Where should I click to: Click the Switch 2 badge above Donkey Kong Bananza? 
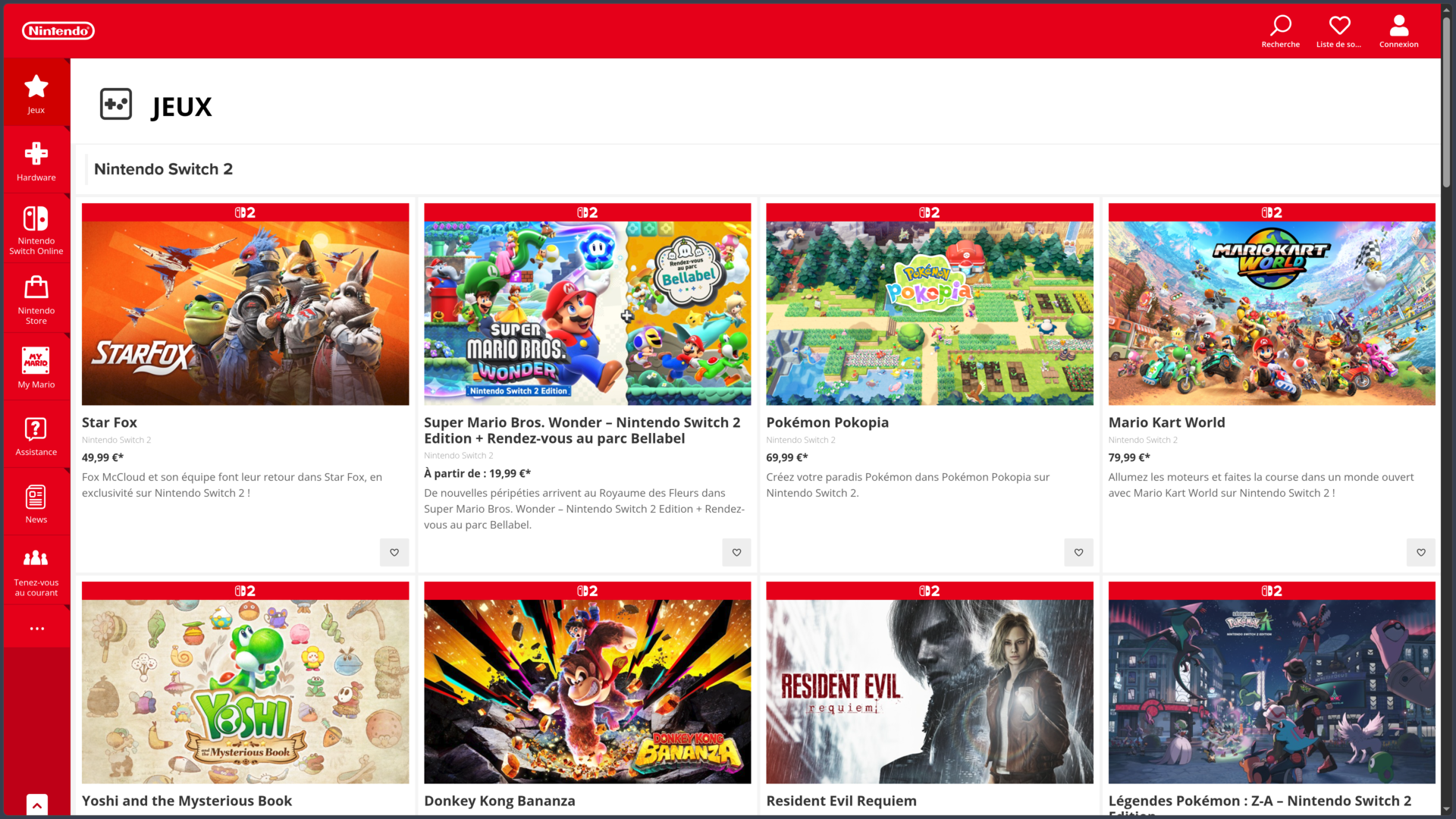coord(587,591)
